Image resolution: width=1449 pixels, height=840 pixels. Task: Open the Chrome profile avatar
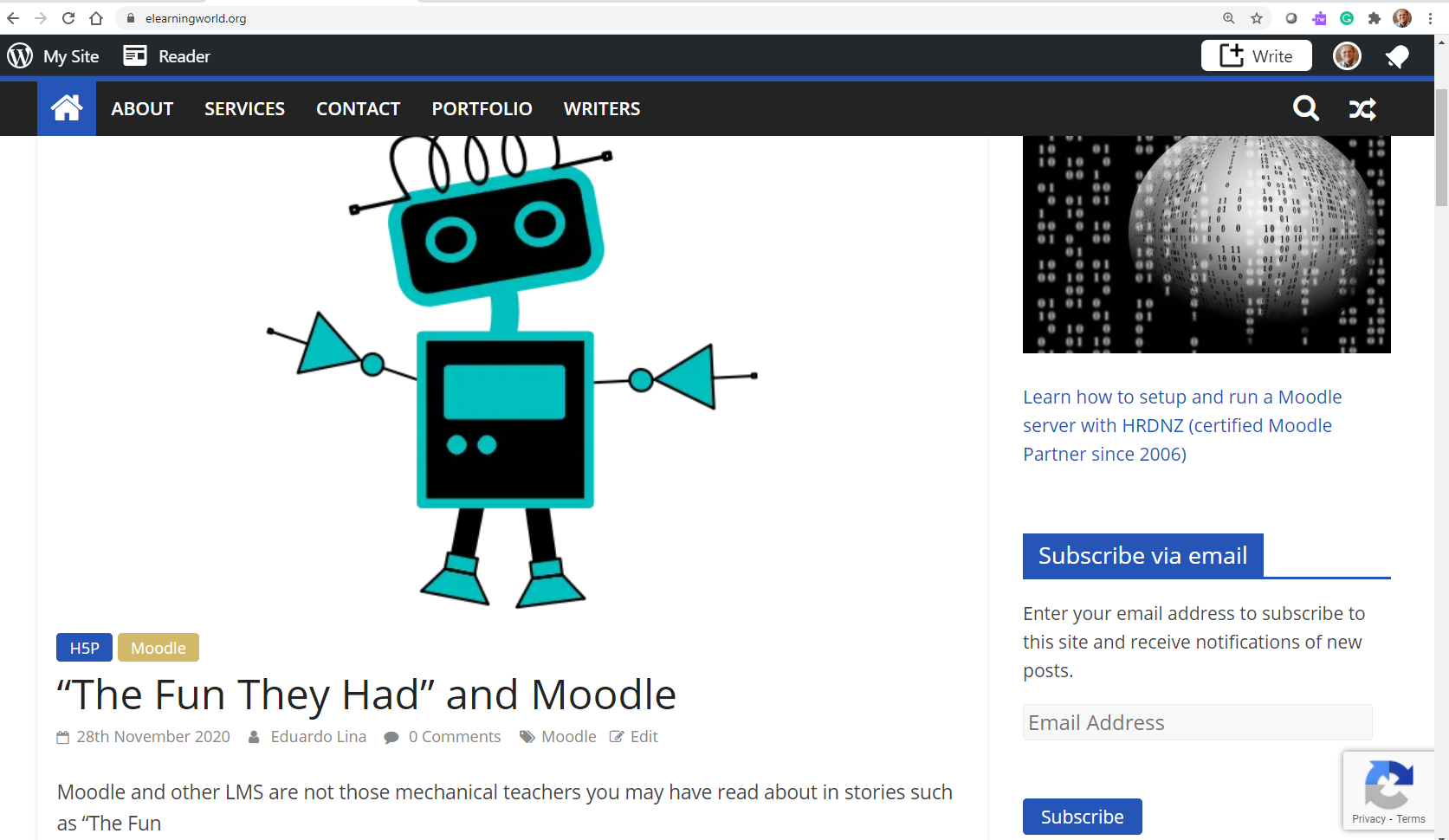pos(1402,18)
